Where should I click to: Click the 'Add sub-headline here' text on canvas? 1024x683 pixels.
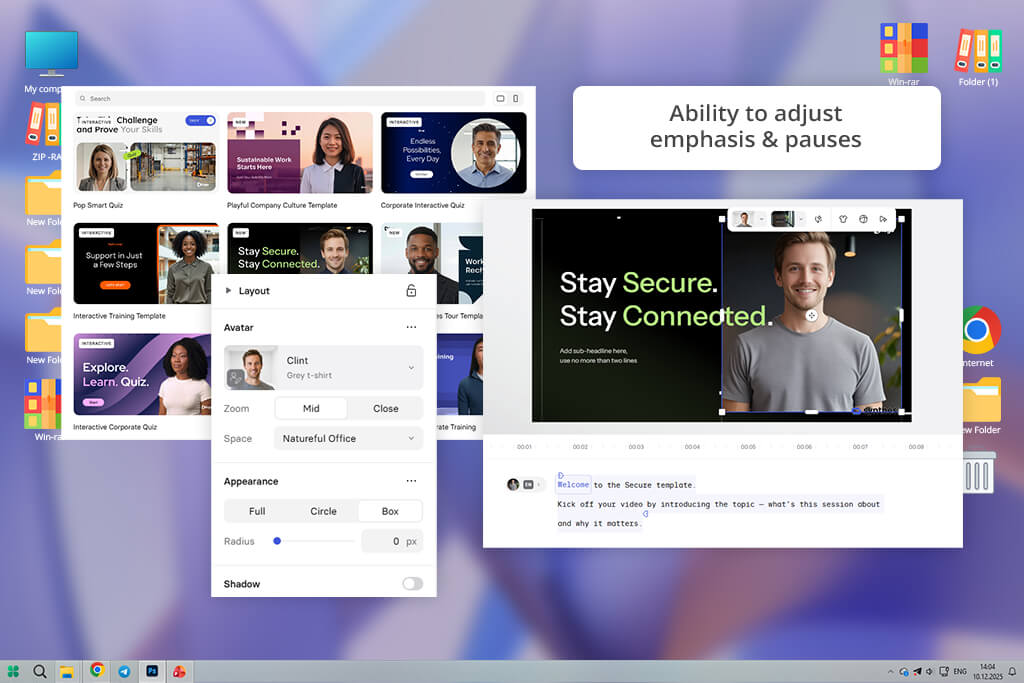pyautogui.click(x=598, y=355)
